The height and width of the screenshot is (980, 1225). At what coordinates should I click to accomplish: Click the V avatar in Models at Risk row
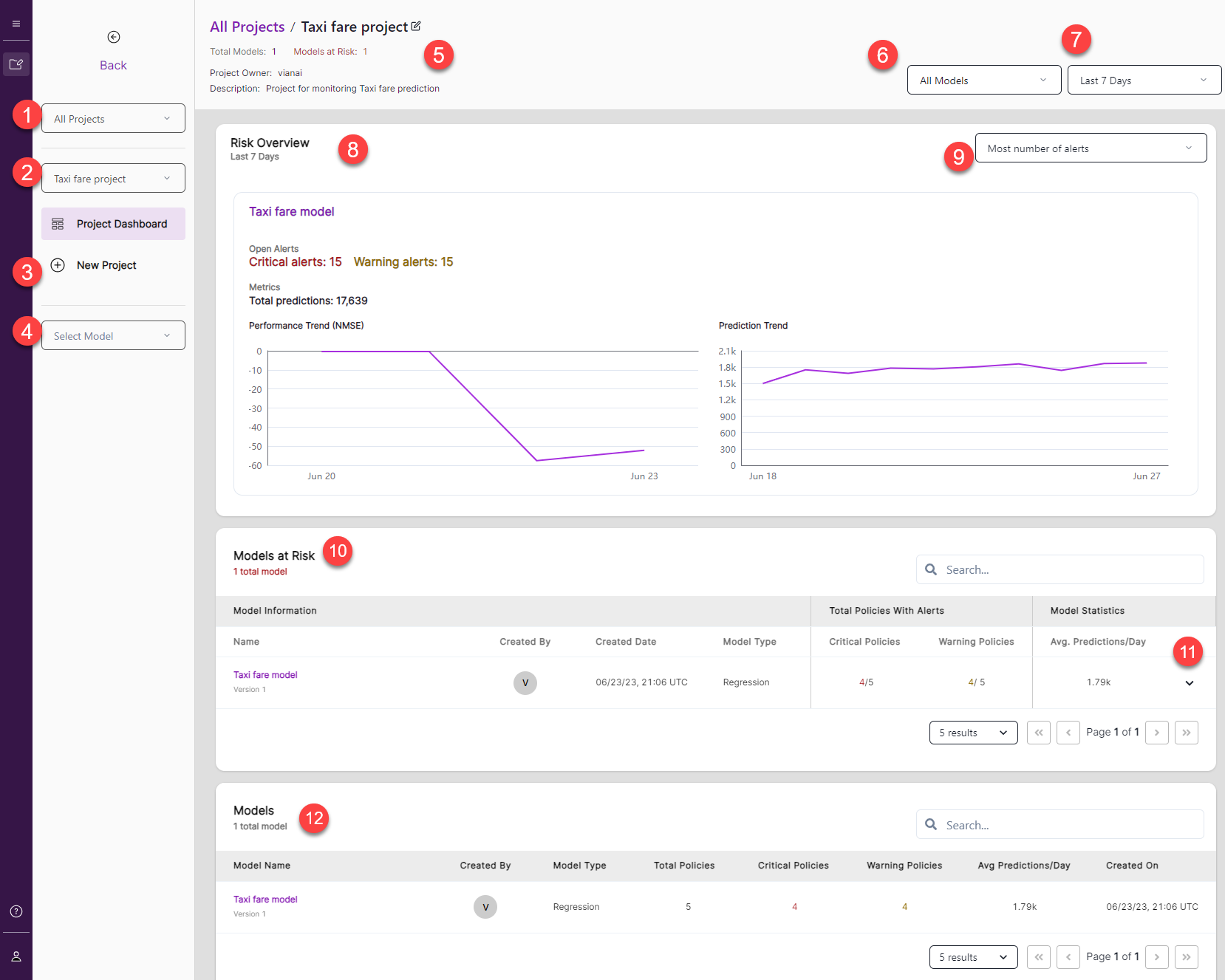pyautogui.click(x=525, y=682)
